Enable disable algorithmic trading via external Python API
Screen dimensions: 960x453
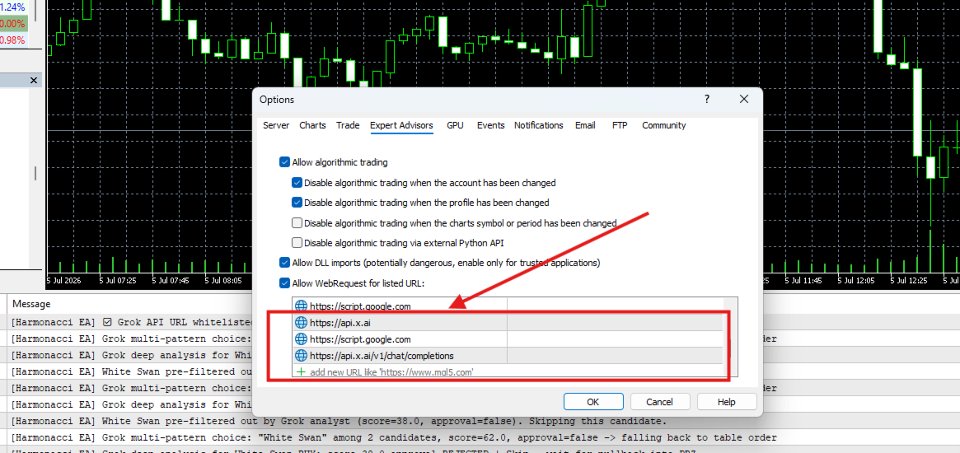(297, 242)
